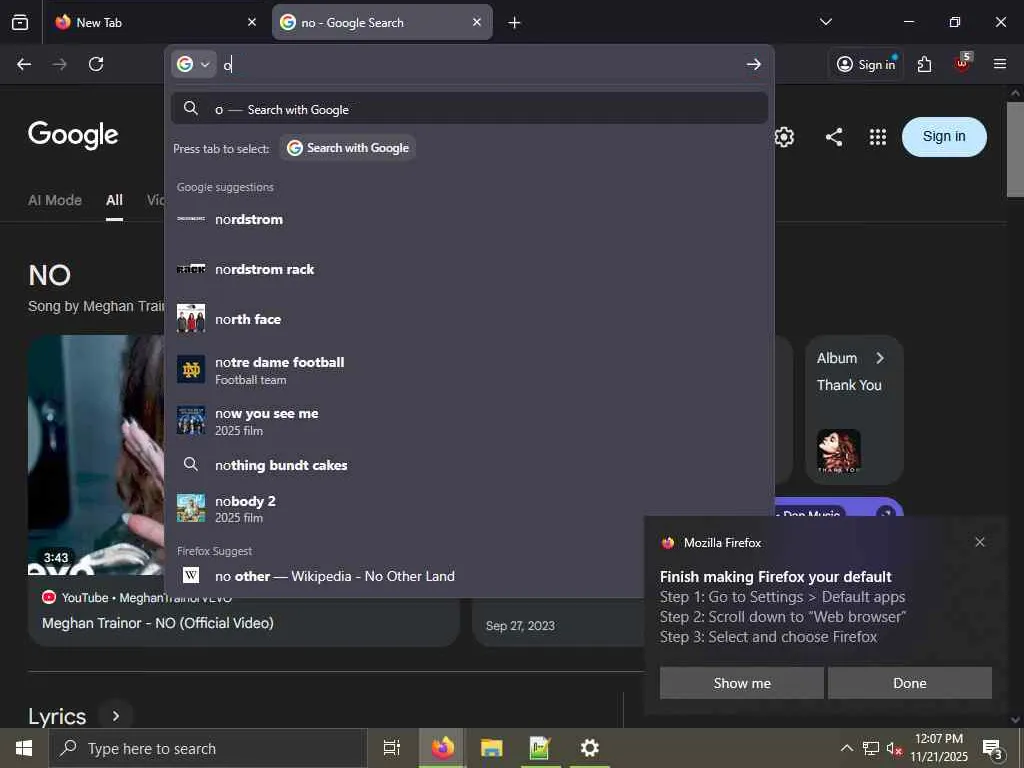1024x768 pixels.
Task: Click the Firefox taskbar icon
Action: (442, 748)
